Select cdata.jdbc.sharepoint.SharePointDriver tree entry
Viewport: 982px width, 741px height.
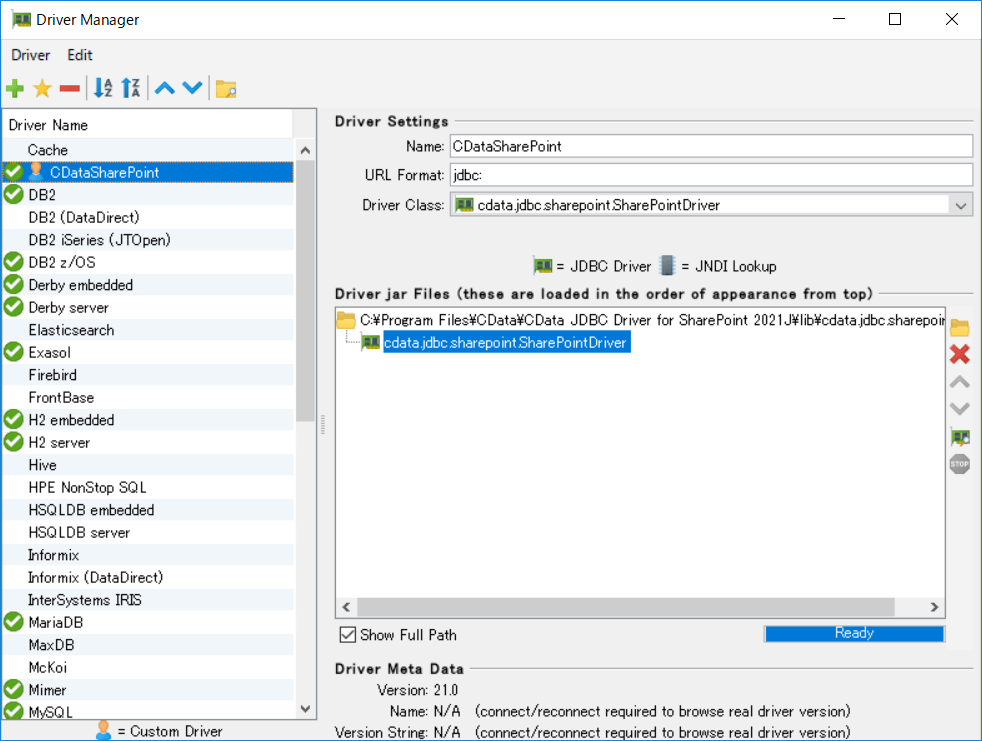505,343
